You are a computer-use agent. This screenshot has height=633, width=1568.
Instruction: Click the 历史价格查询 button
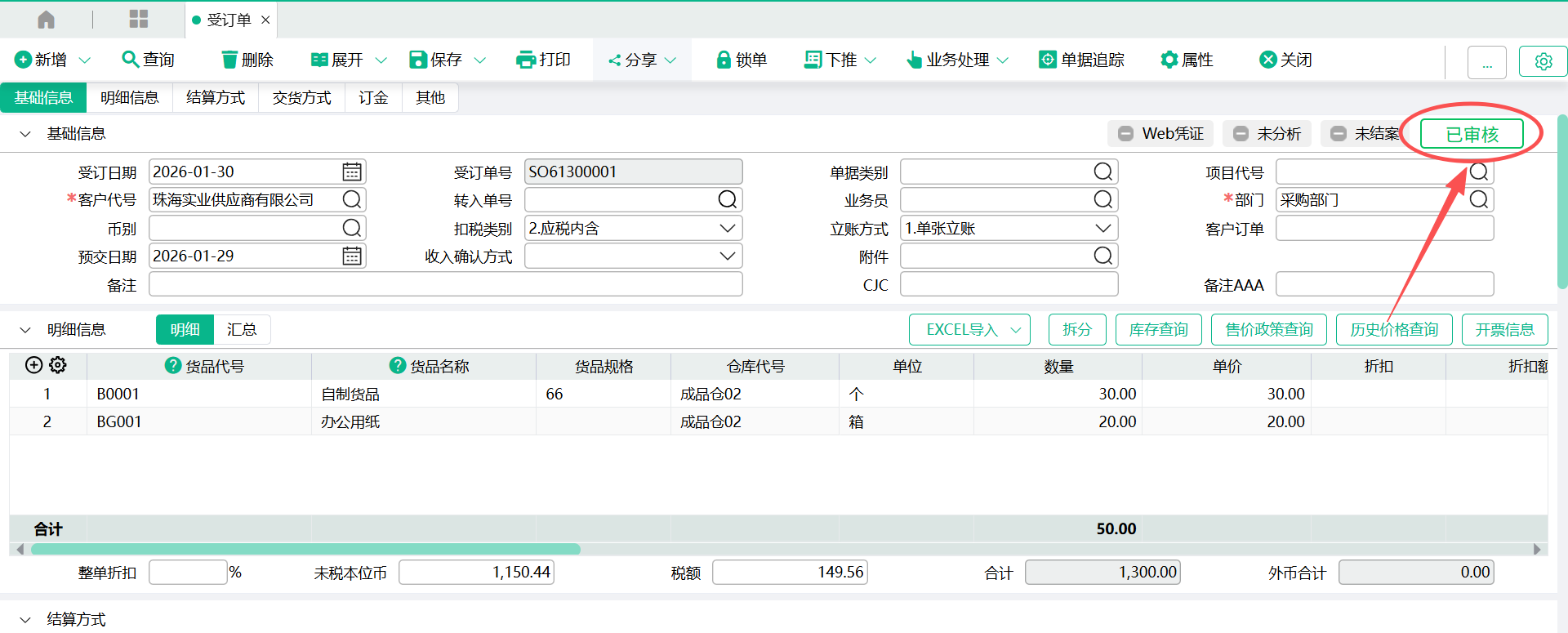pos(1393,330)
